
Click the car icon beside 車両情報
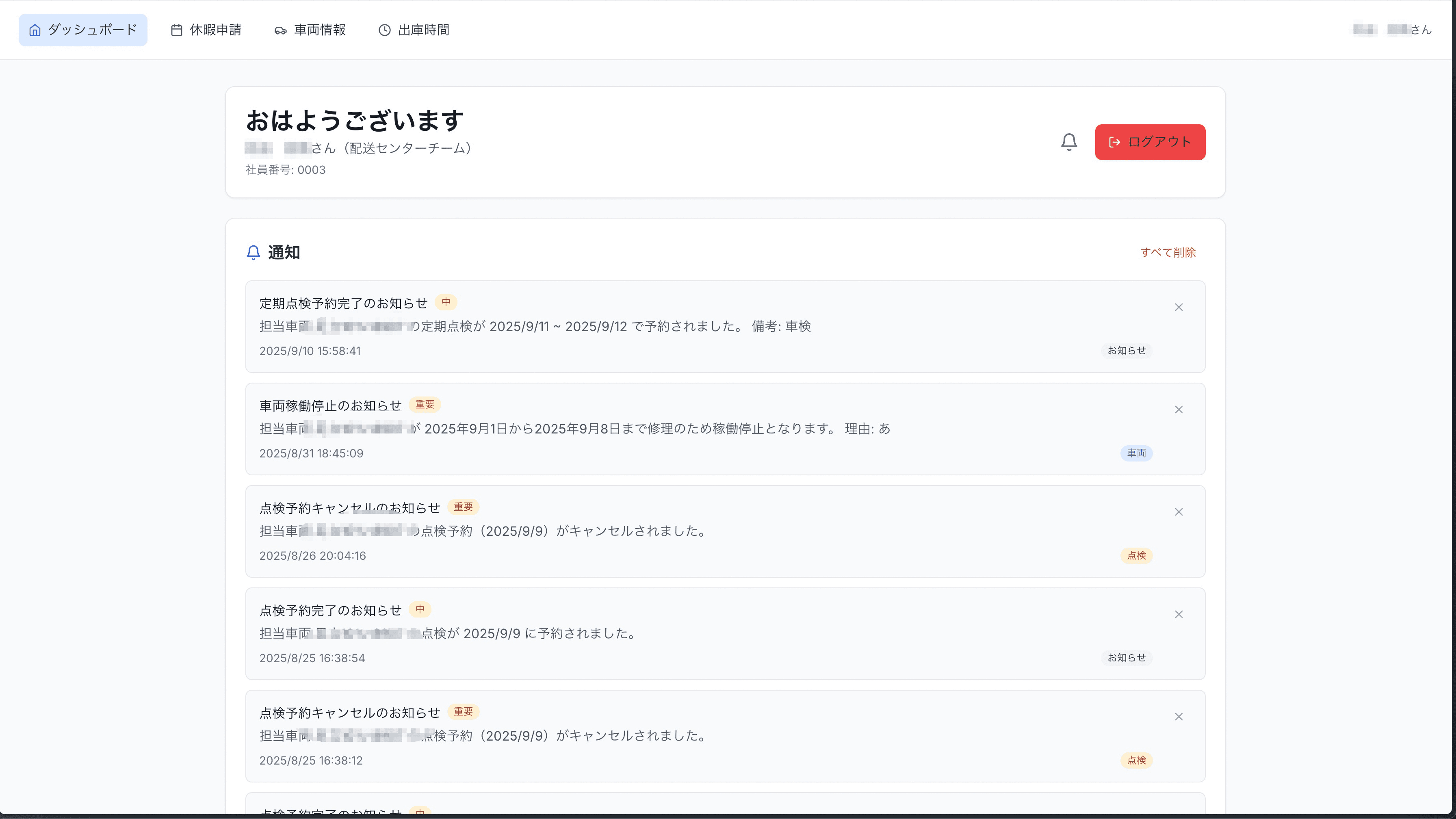pyautogui.click(x=280, y=30)
